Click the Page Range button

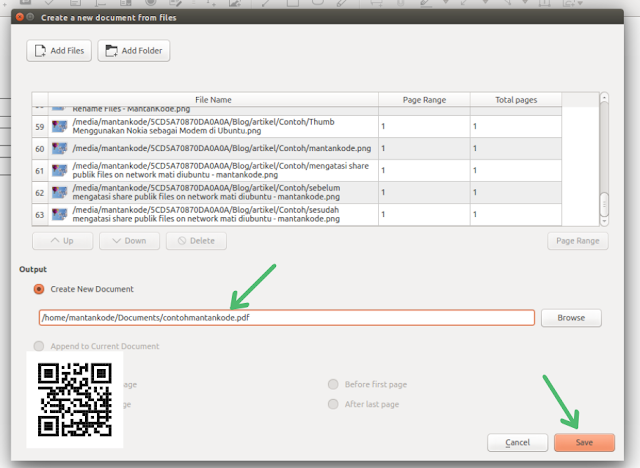[x=578, y=241]
